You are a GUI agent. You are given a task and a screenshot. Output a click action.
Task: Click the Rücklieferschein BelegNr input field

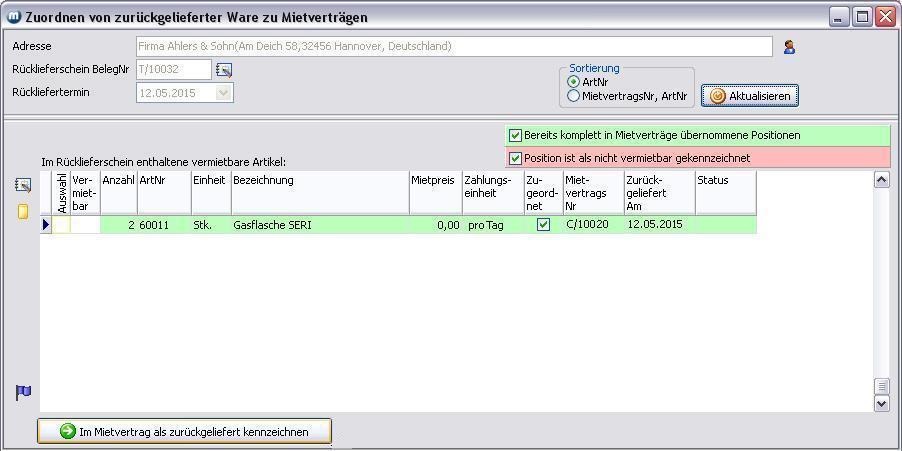tap(173, 70)
